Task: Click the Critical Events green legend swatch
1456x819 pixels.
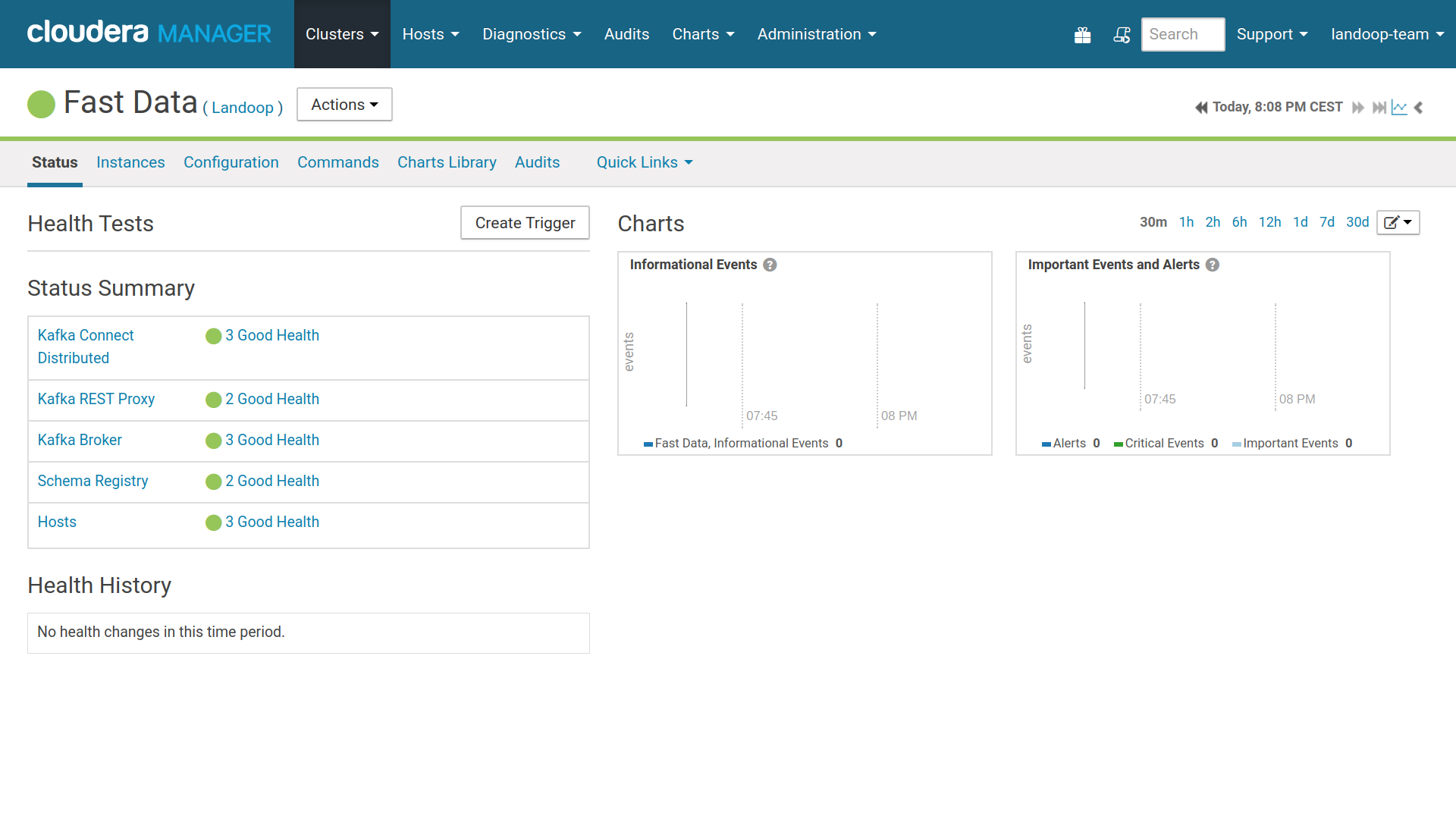Action: pos(1118,444)
